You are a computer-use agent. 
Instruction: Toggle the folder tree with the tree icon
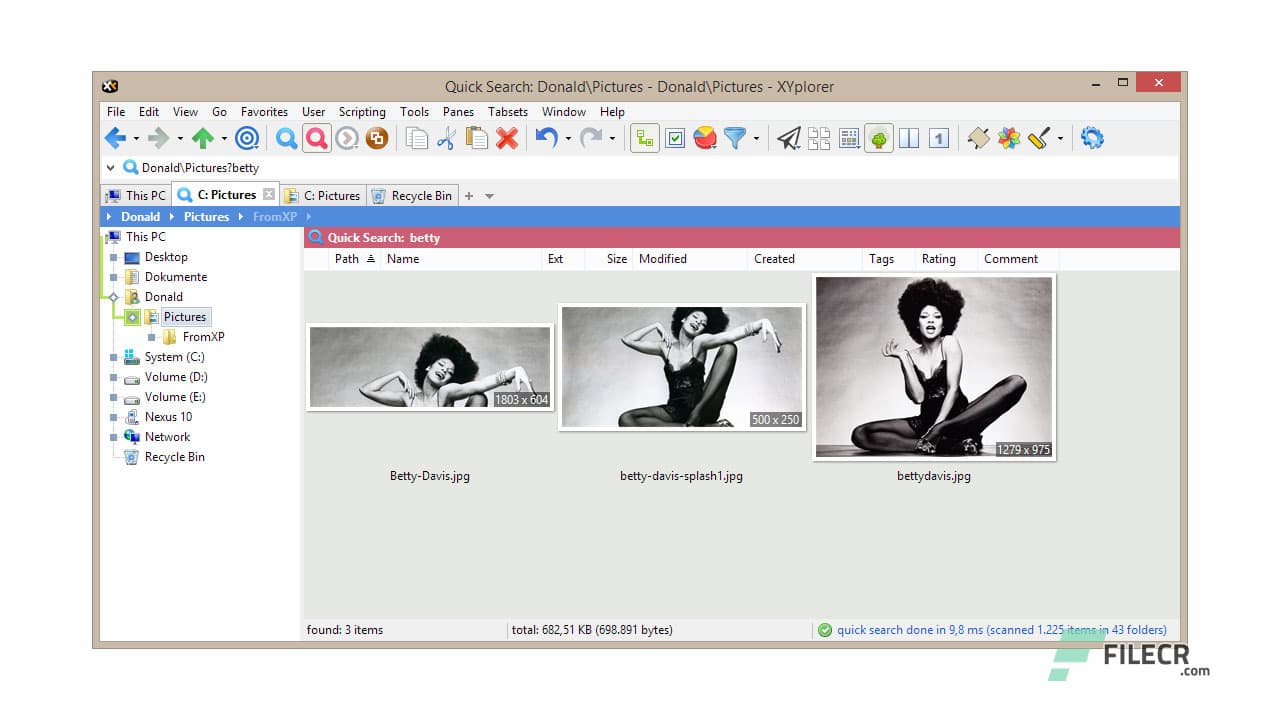[878, 138]
